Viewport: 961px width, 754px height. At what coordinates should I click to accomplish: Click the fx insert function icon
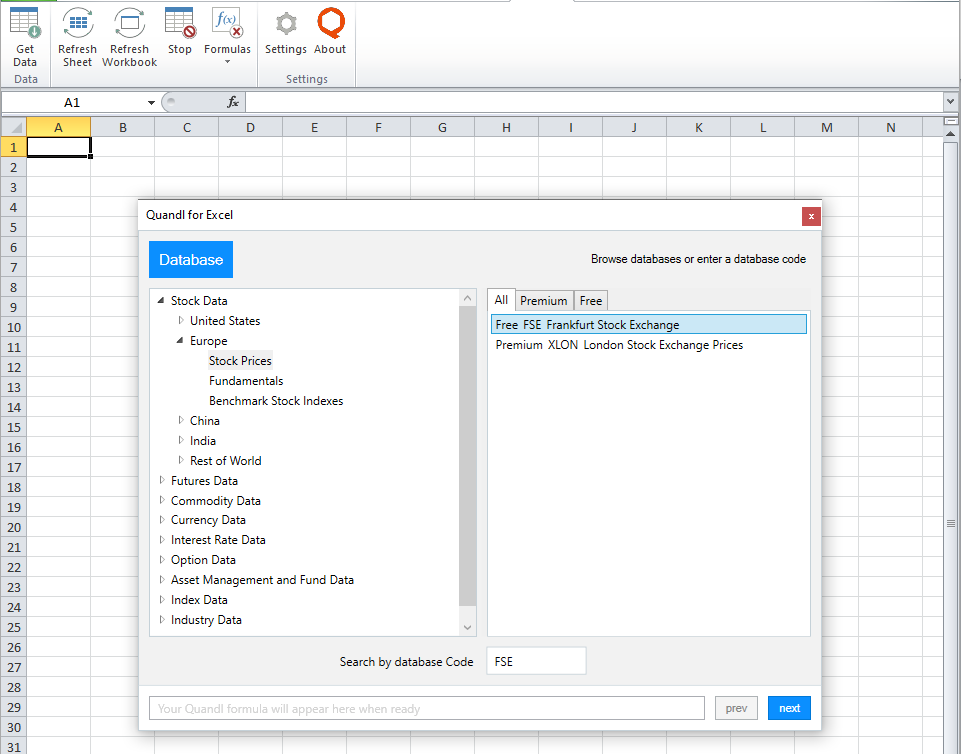(233, 102)
